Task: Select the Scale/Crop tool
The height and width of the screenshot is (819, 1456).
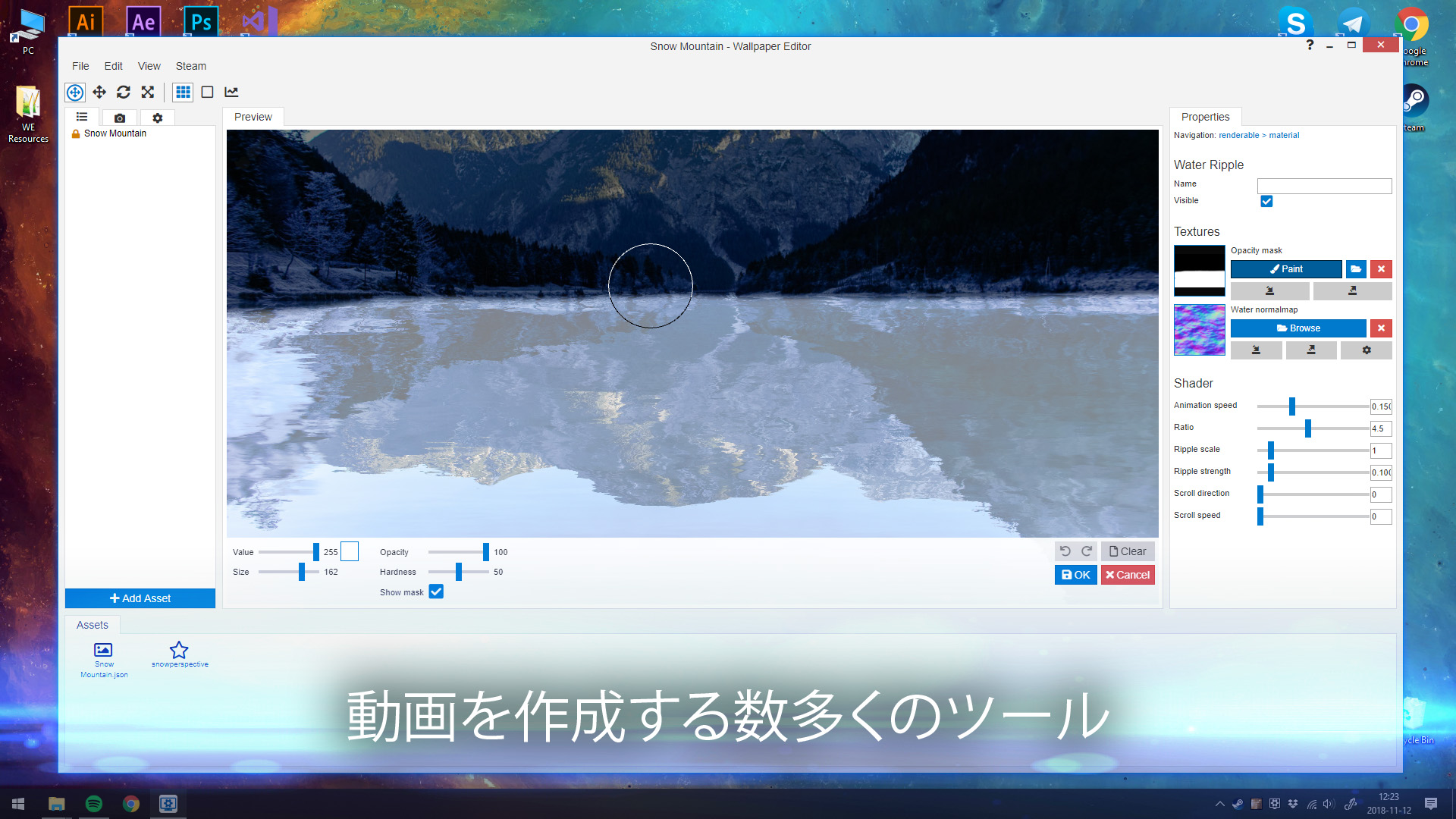Action: (148, 92)
